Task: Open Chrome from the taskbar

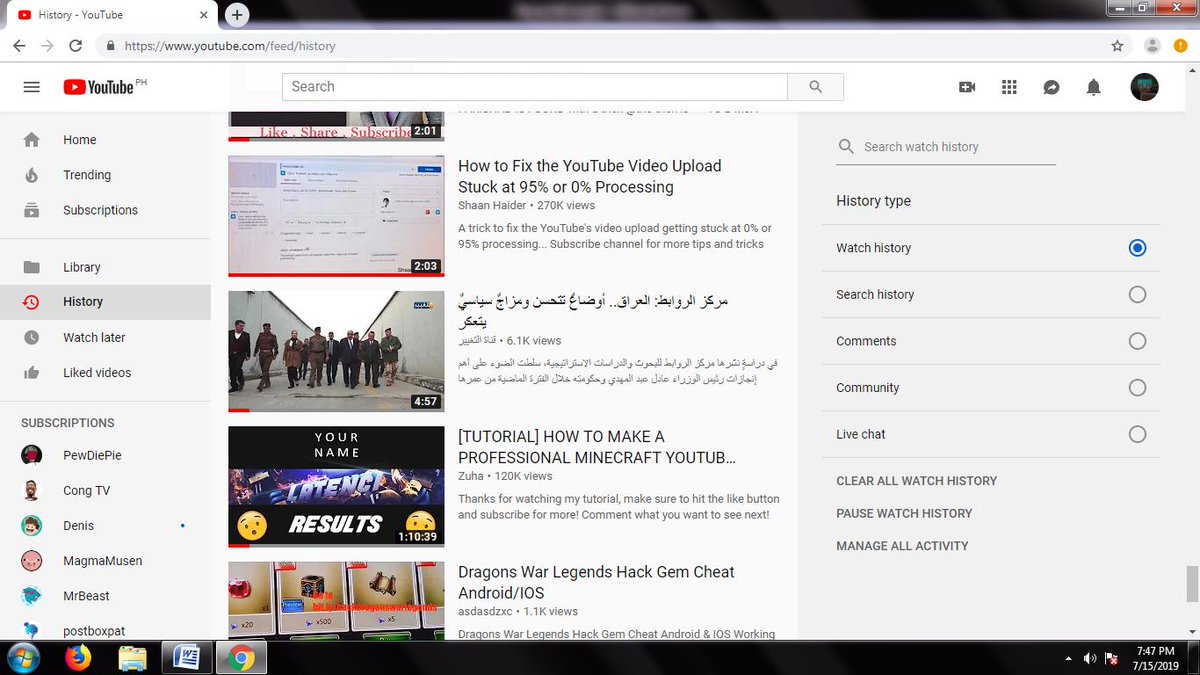Action: 240,658
